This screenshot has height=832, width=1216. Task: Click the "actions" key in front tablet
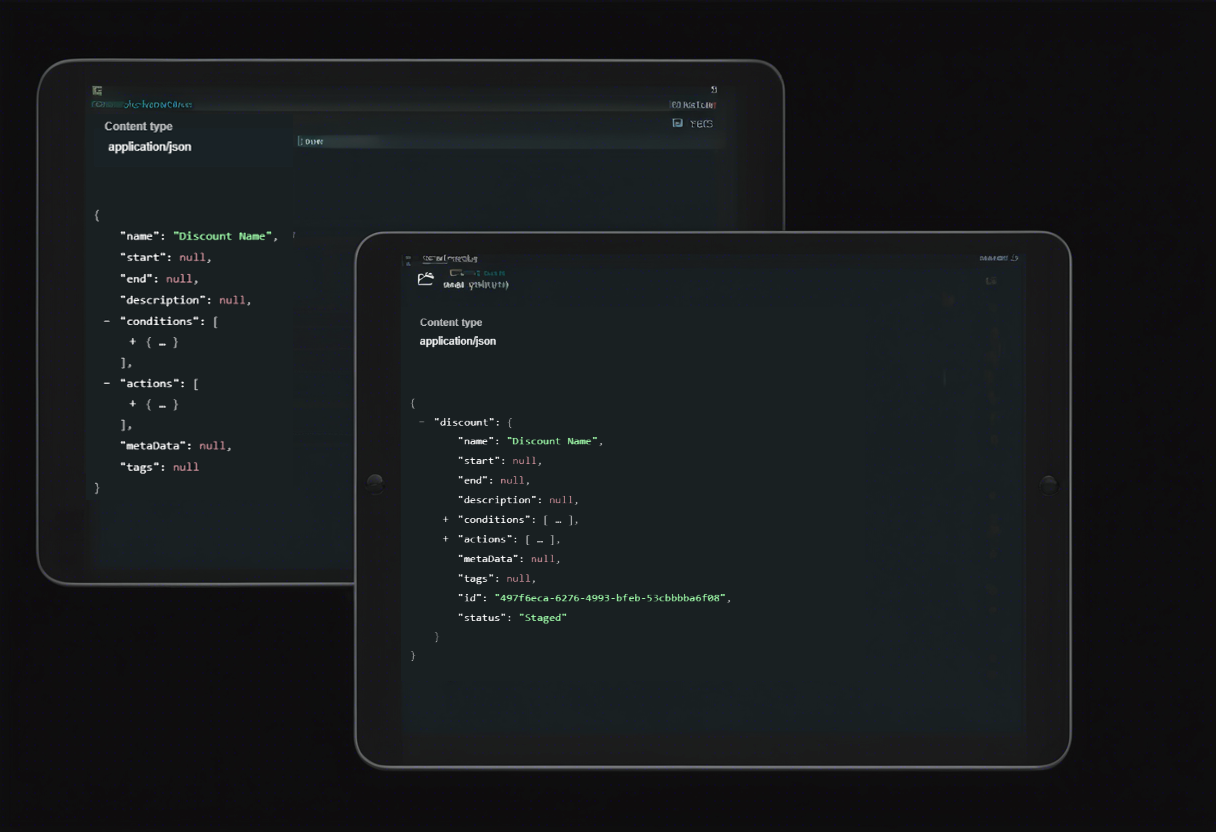coord(487,539)
